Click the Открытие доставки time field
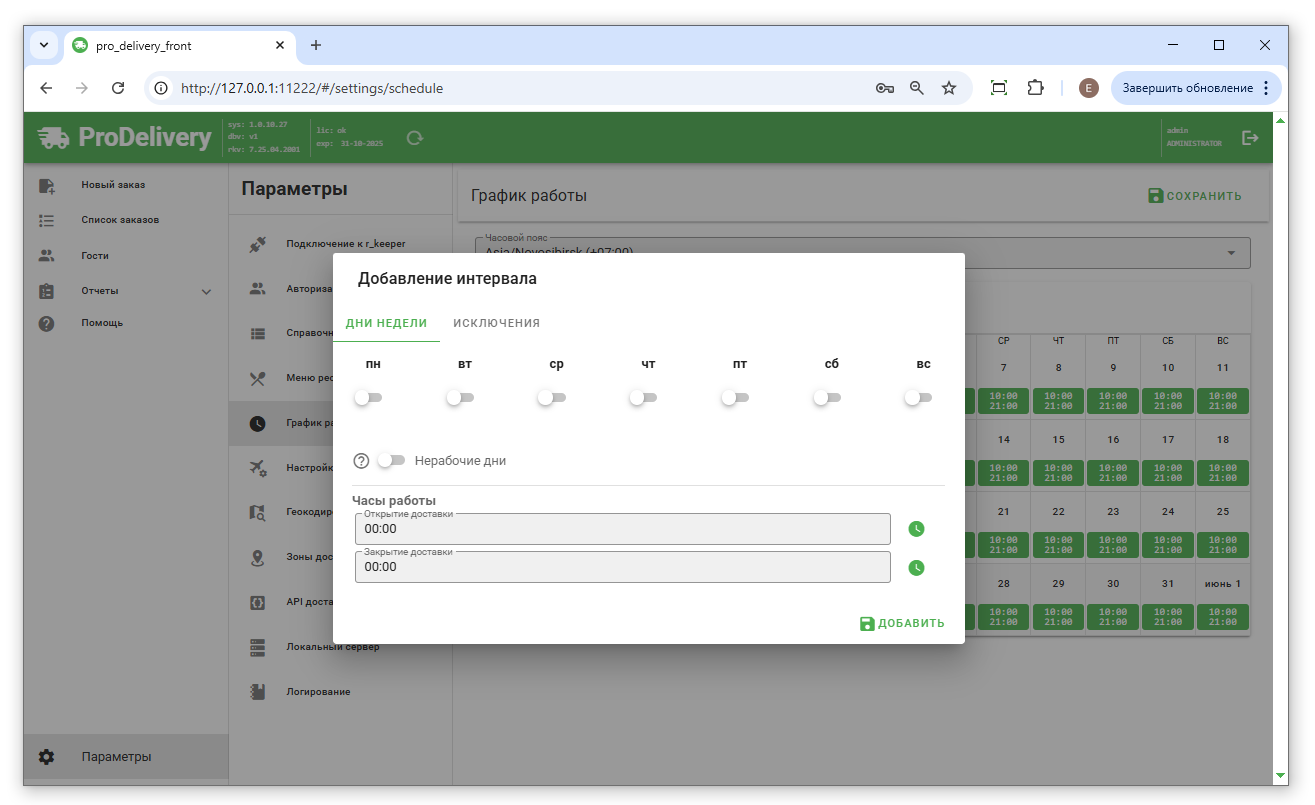Viewport: 1315px width, 805px height. pos(622,529)
